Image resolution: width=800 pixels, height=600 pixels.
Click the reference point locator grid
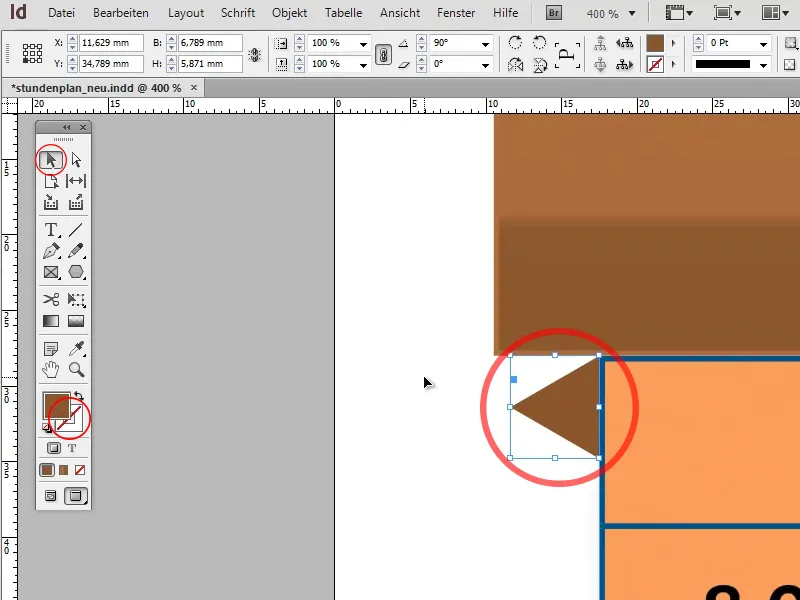[x=33, y=53]
